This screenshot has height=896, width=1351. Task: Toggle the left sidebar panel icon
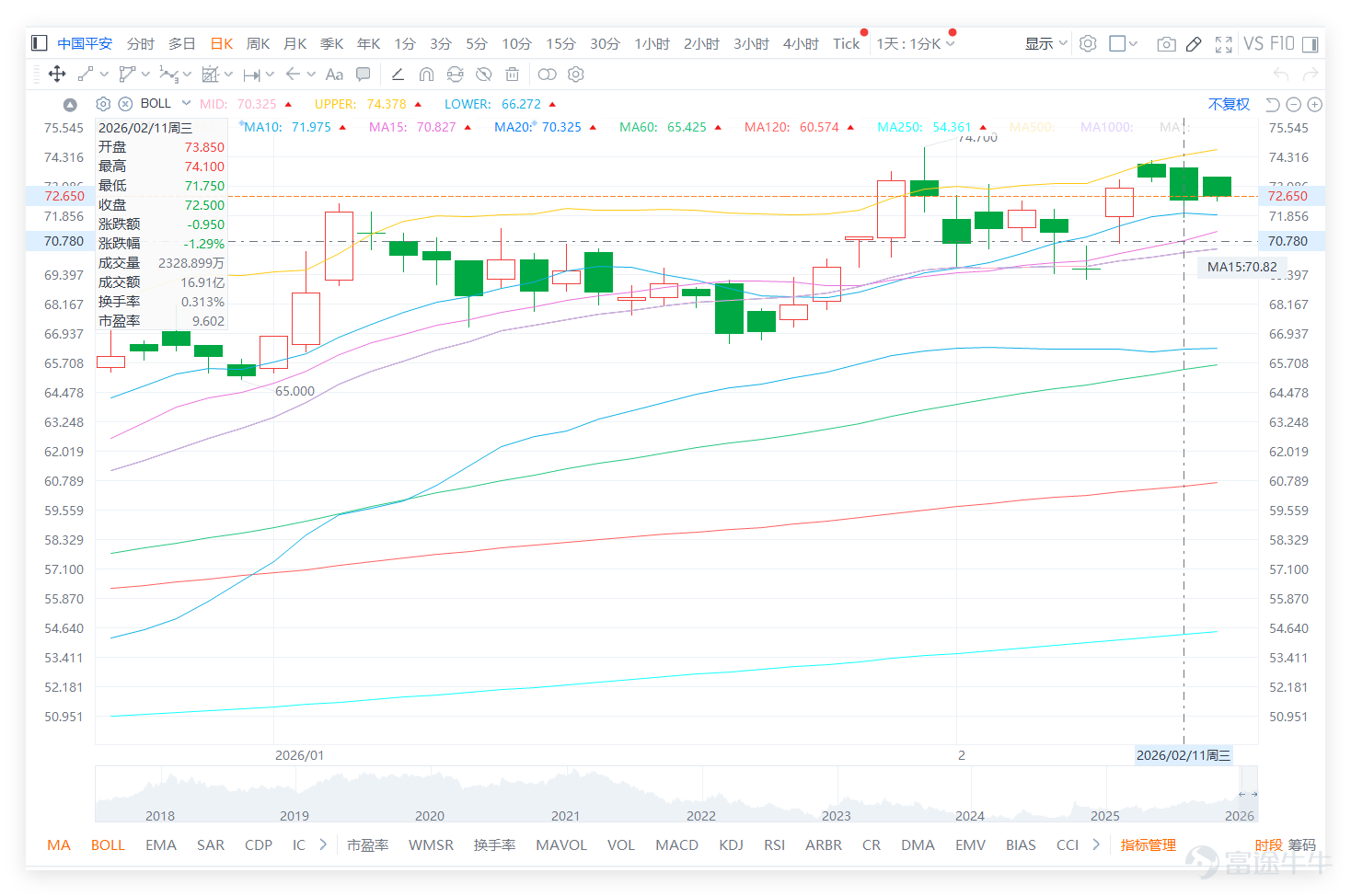(39, 43)
